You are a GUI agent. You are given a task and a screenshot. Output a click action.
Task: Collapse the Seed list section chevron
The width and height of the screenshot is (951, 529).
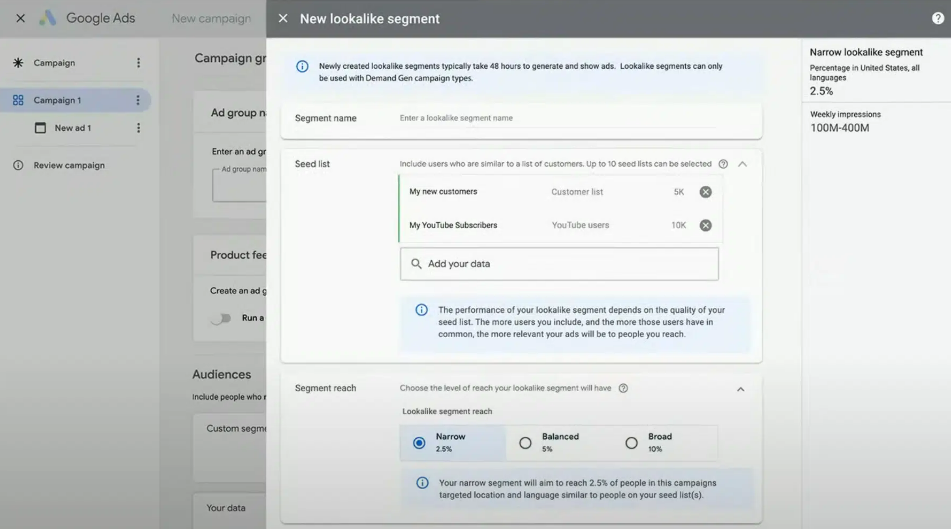(742, 164)
